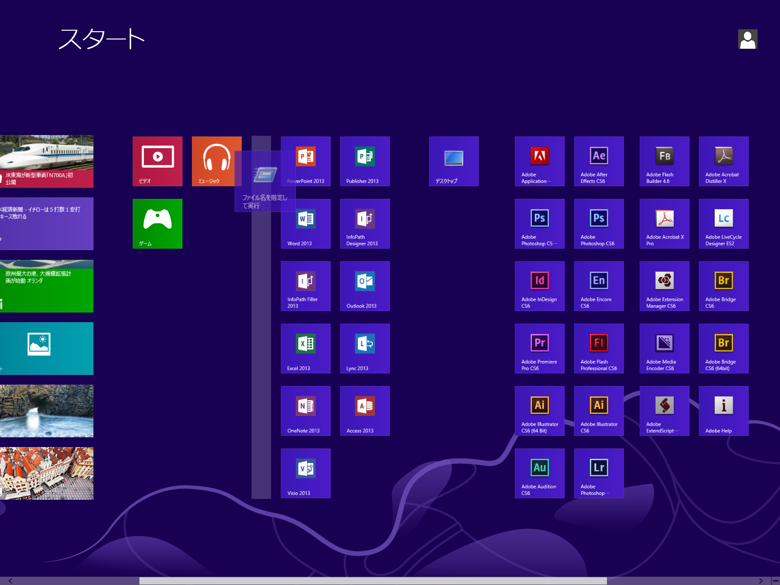Open Adobe Media Encoder CS6
This screenshot has height=585, width=780.
(x=665, y=349)
